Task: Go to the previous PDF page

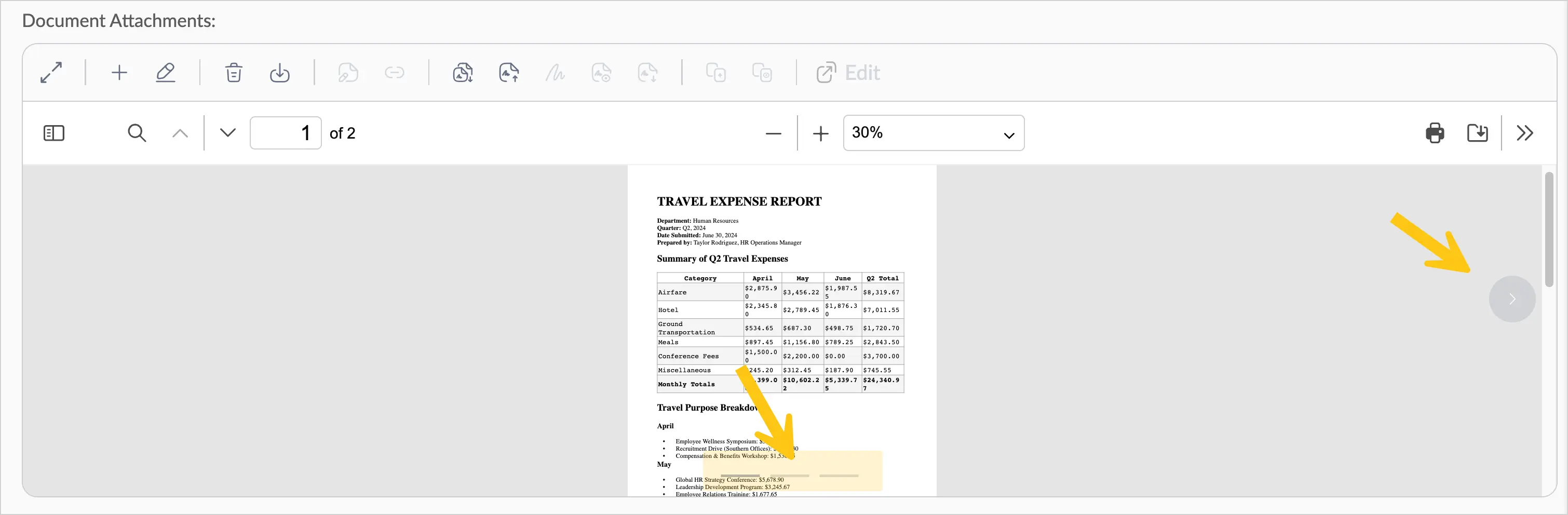Action: (x=180, y=133)
